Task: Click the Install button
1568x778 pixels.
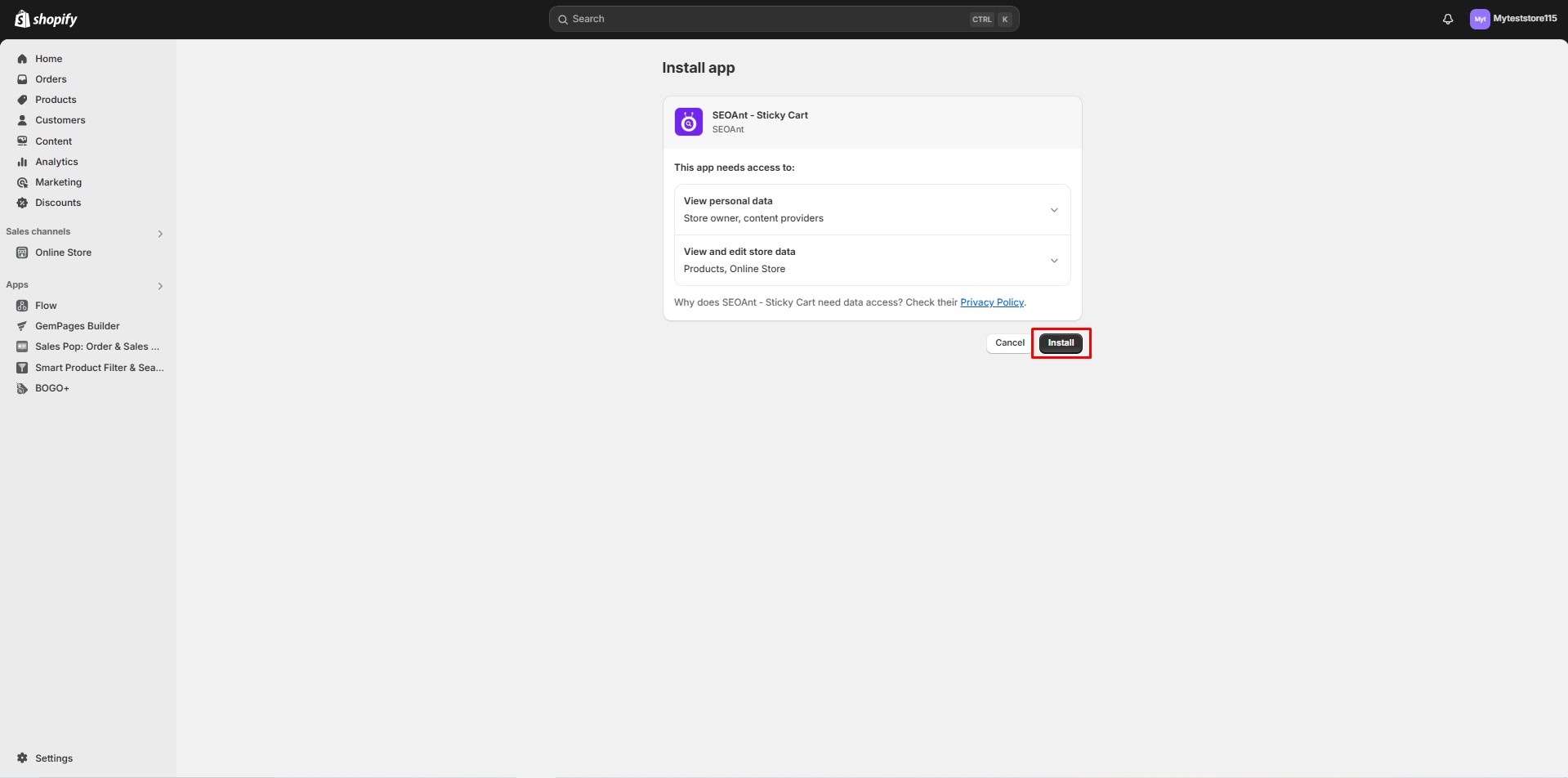Action: point(1060,342)
